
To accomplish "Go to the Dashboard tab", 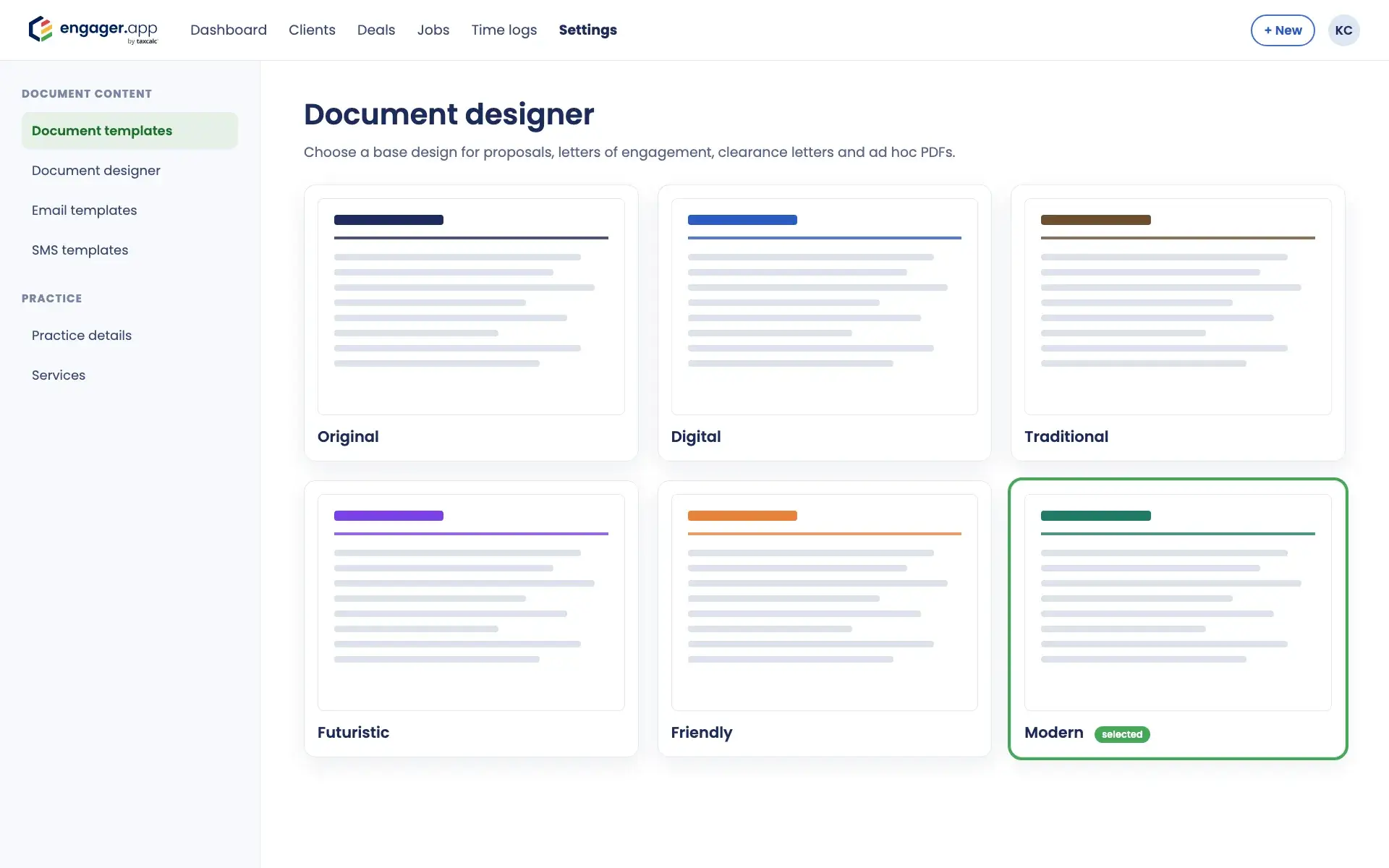I will point(229,30).
